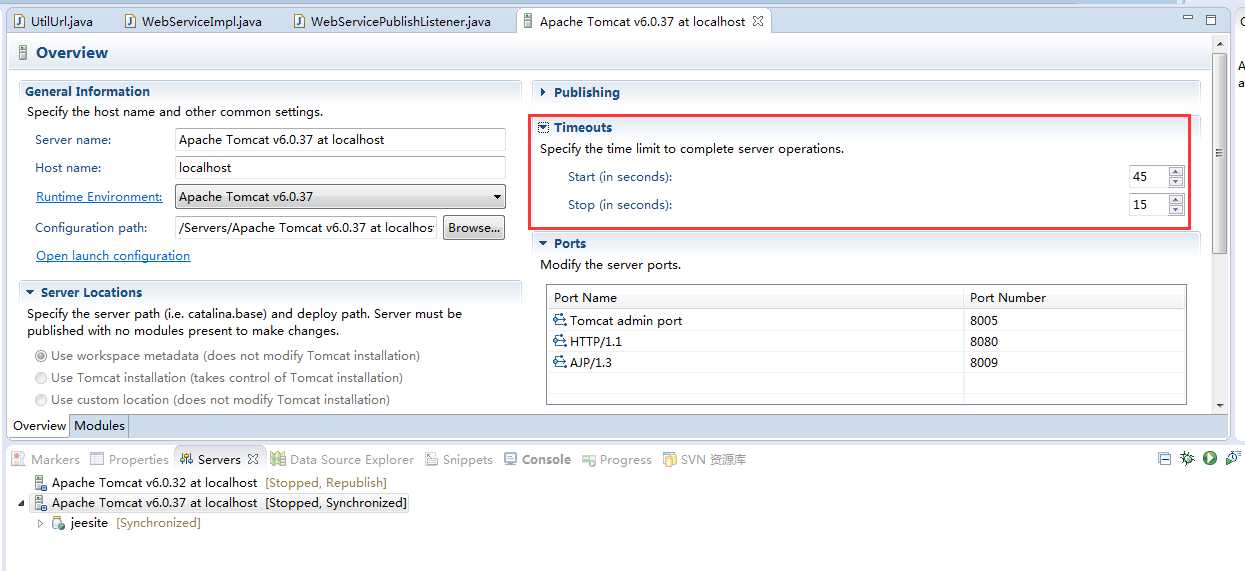Switch to the Console view

pyautogui.click(x=536, y=460)
